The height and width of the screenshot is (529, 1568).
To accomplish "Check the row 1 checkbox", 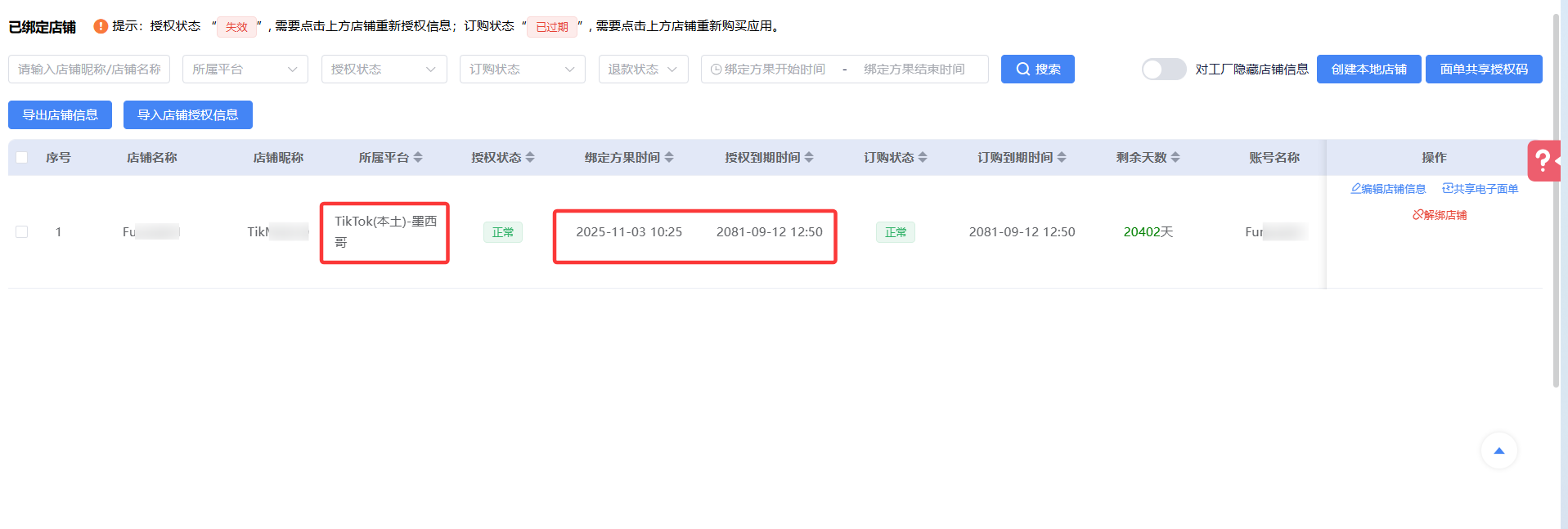I will (22, 232).
